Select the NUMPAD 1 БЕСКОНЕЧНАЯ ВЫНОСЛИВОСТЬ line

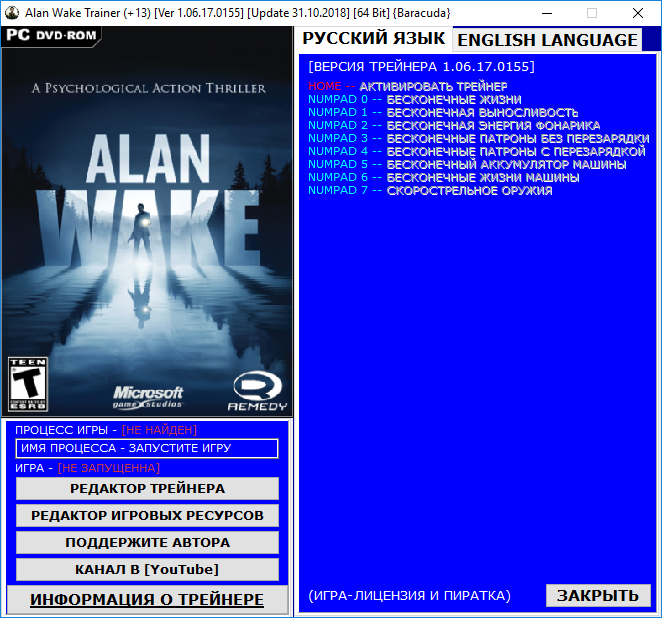[443, 113]
